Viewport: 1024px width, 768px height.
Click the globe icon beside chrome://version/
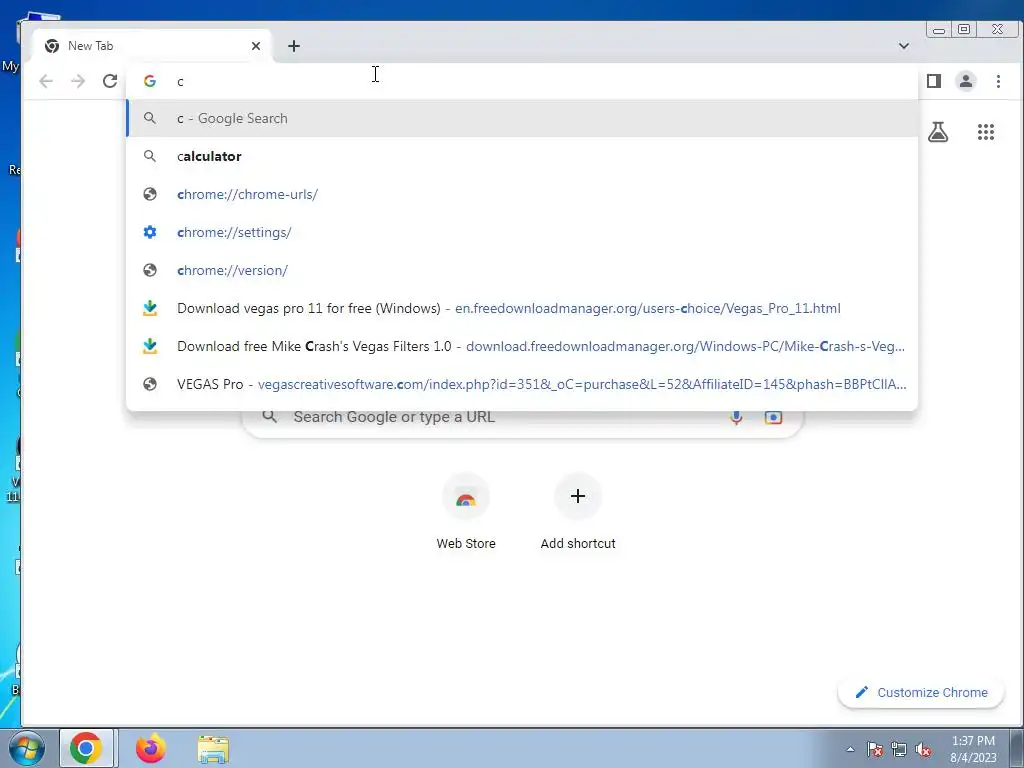150,270
